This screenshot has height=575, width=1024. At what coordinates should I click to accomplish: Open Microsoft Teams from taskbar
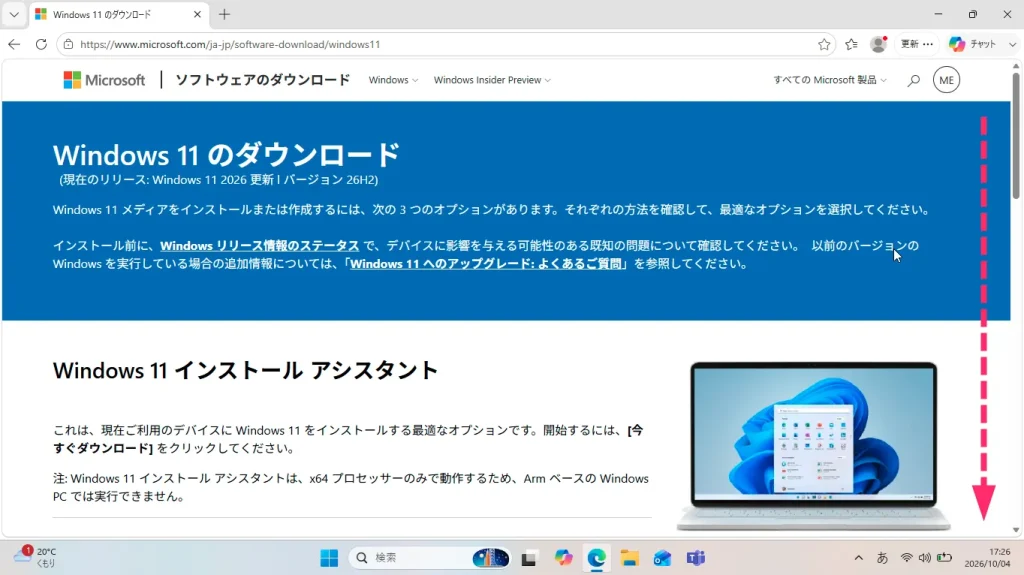click(696, 557)
